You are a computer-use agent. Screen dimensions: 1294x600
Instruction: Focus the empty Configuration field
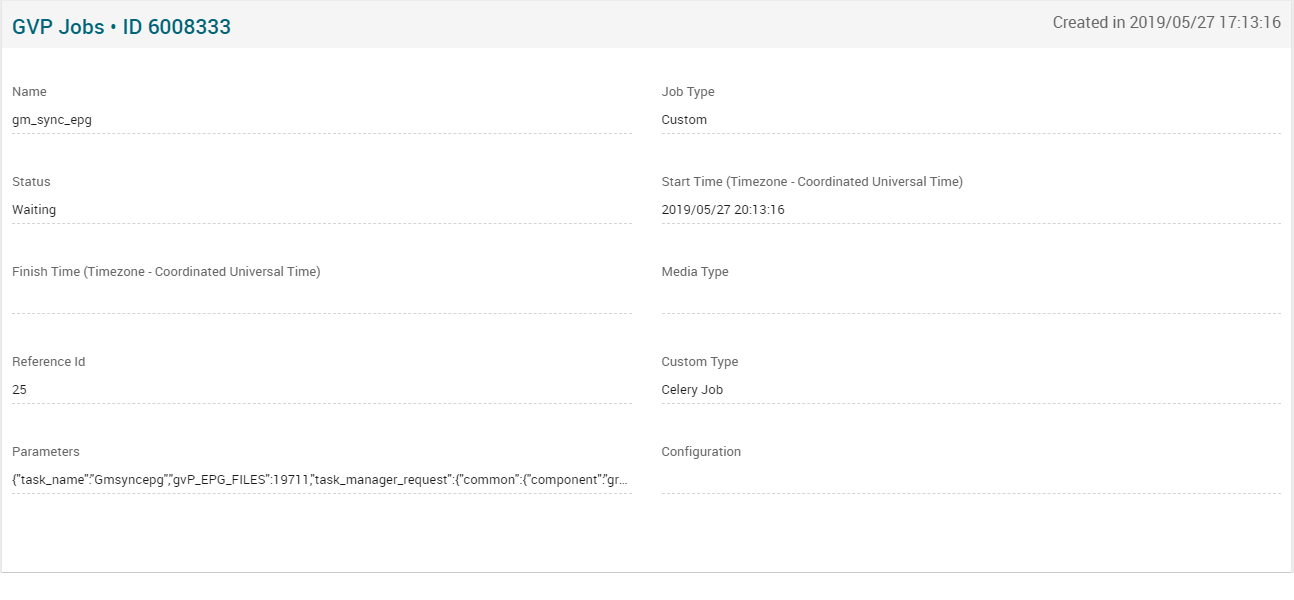[x=970, y=480]
